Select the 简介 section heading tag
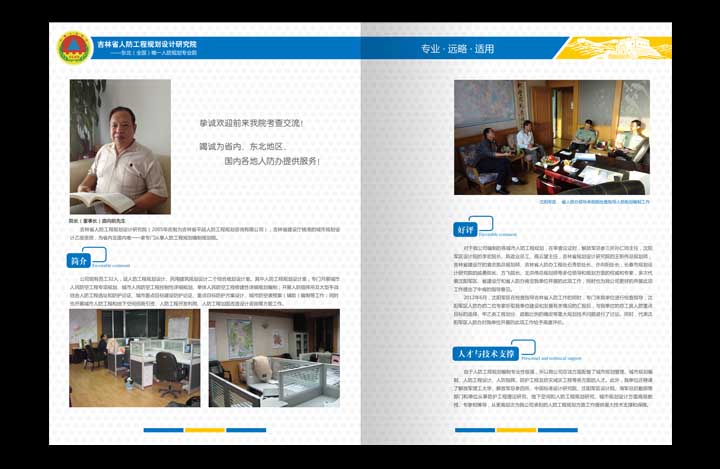720x469 pixels. click(x=79, y=261)
